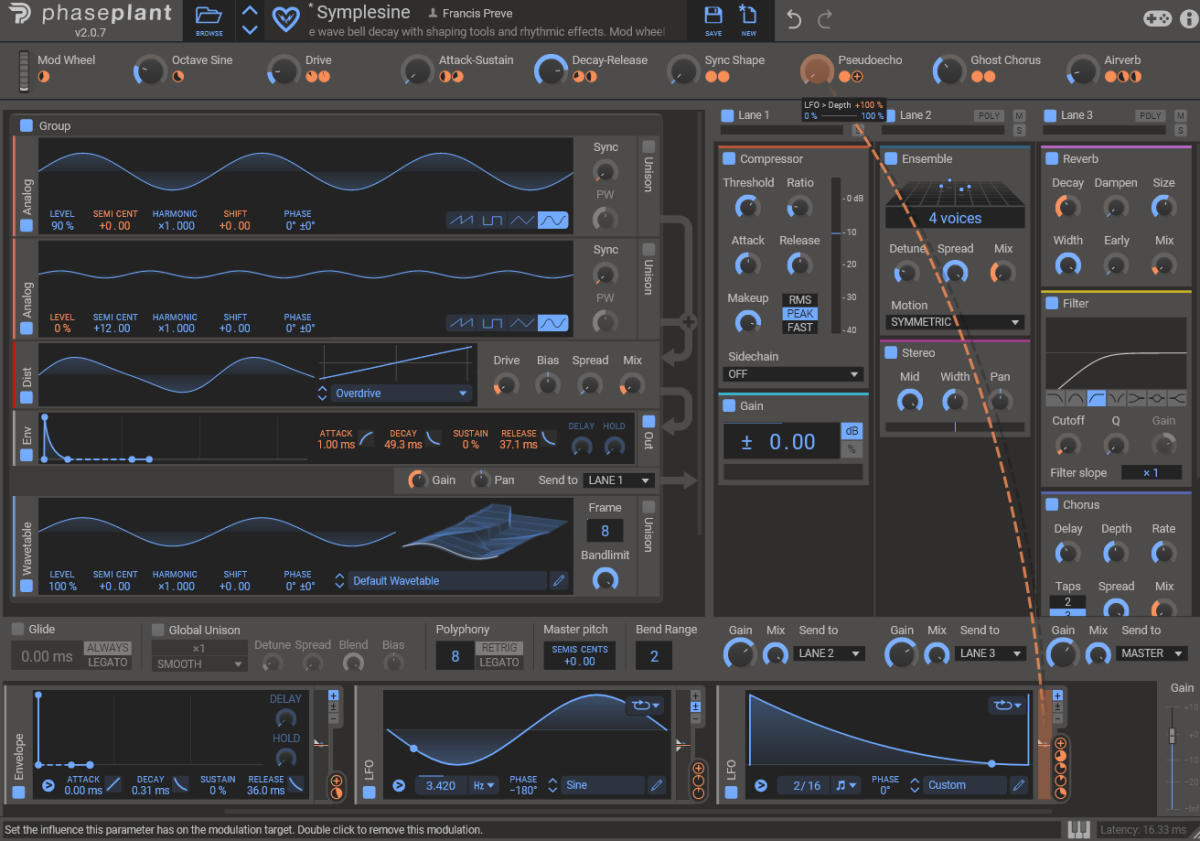This screenshot has width=1200, height=841.
Task: Select the sine waveform in first Analog oscillator
Action: point(553,220)
